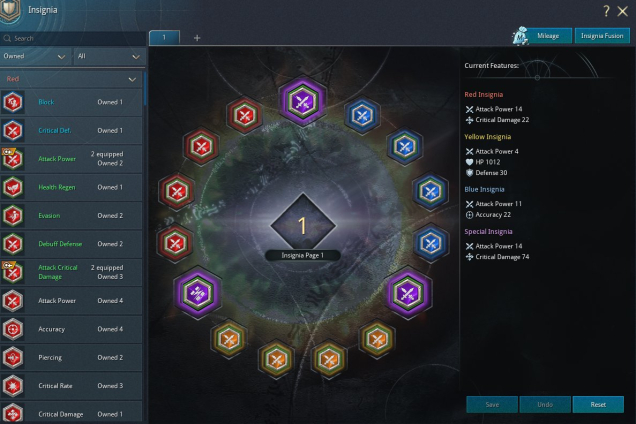Viewport: 636px width, 424px height.
Task: Click the Health Regen insignia icon
Action: coord(13,187)
